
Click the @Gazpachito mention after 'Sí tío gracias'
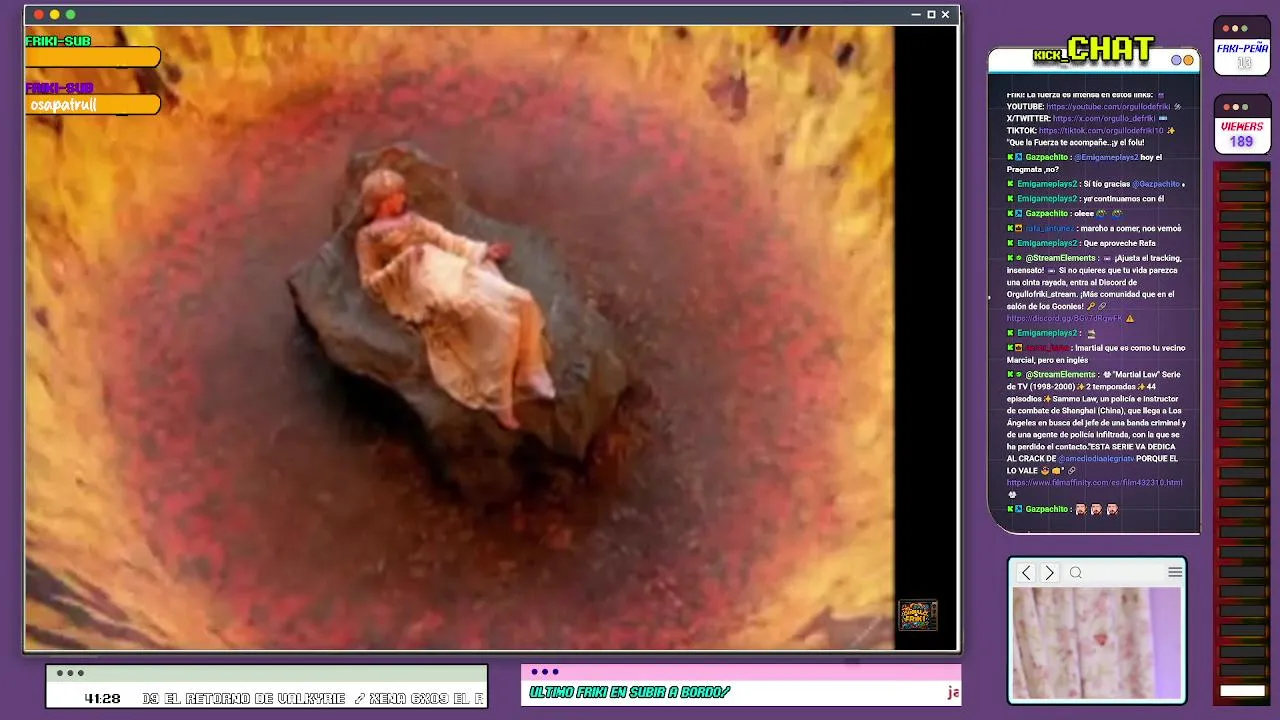point(1156,184)
